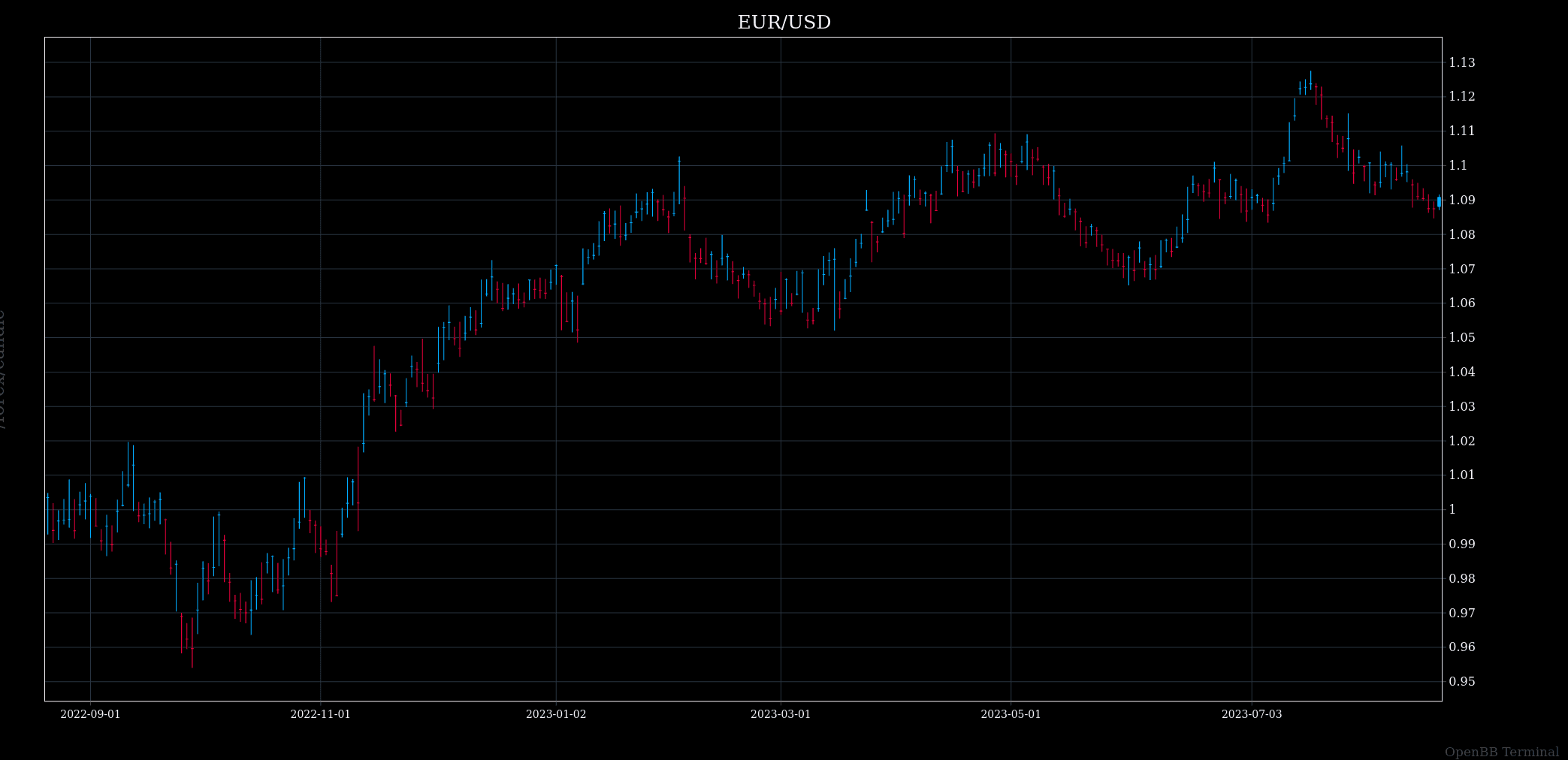The width and height of the screenshot is (1568, 760).
Task: Click the EUR/USD chart title
Action: point(784,23)
